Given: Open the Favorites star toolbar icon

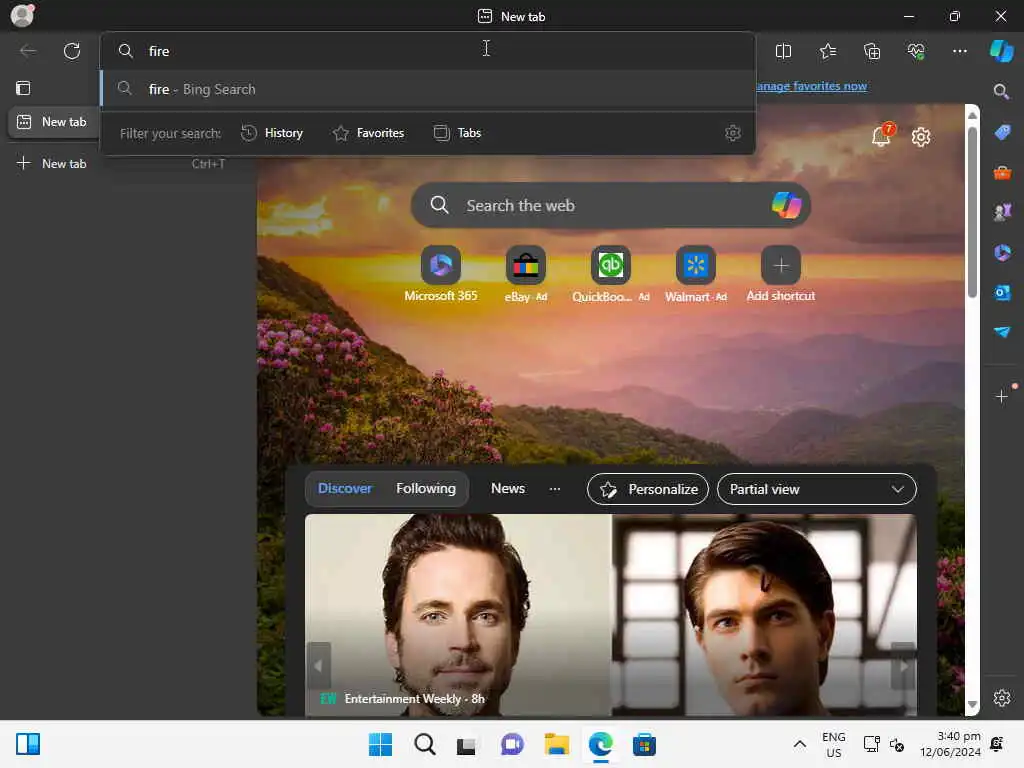Looking at the screenshot, I should (x=827, y=51).
